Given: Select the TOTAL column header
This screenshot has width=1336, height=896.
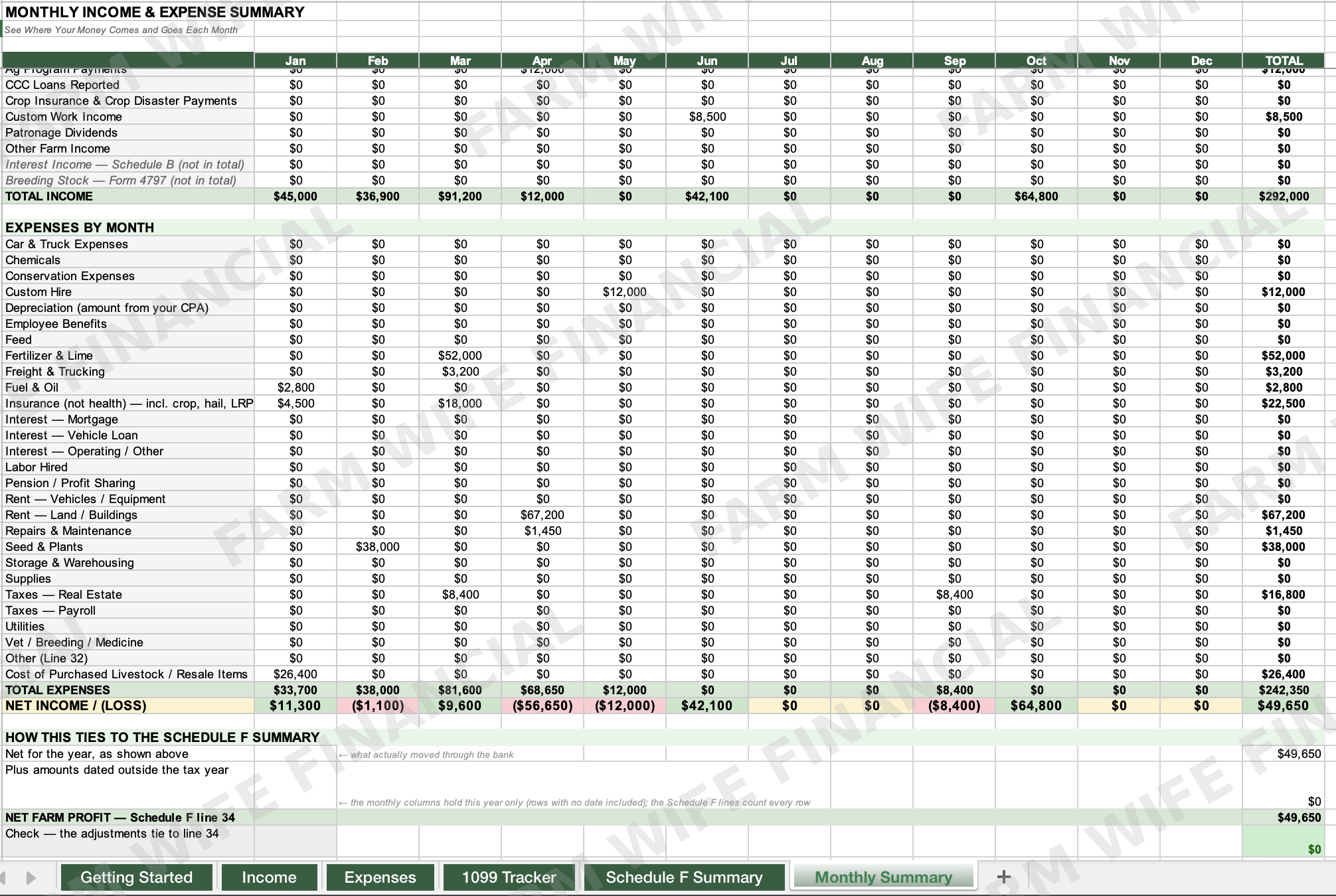Looking at the screenshot, I should pyautogui.click(x=1284, y=60).
